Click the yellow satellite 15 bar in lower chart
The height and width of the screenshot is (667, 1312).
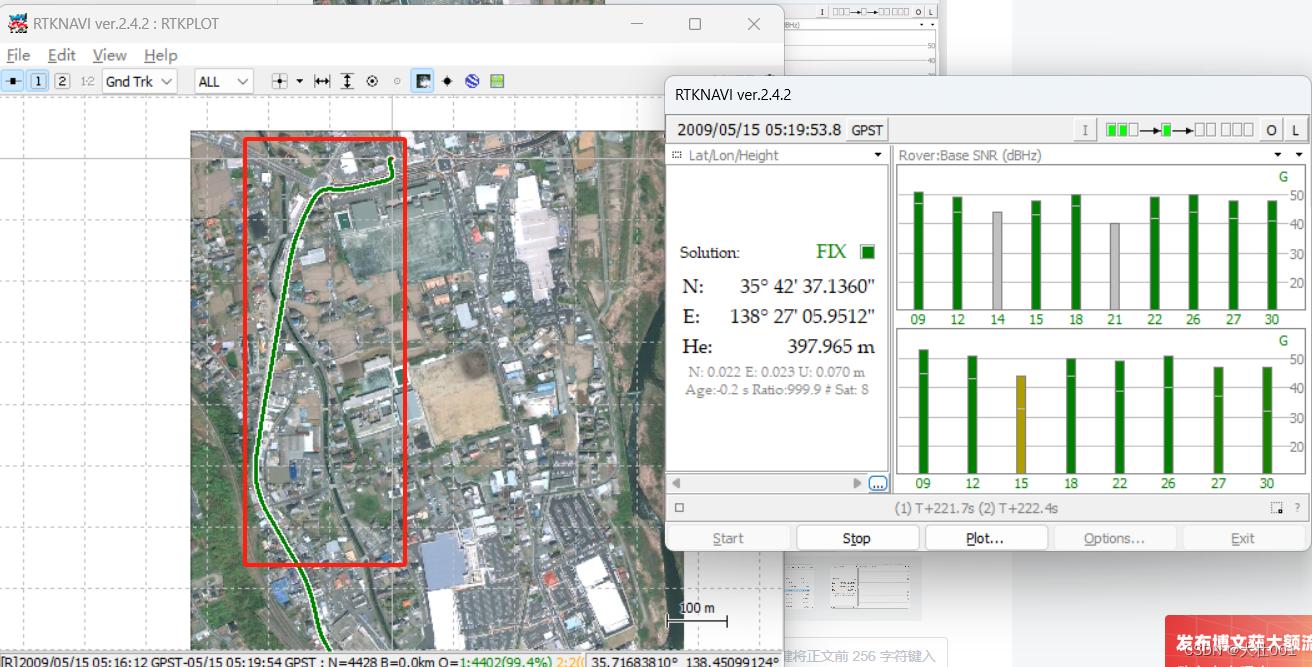coord(1021,424)
